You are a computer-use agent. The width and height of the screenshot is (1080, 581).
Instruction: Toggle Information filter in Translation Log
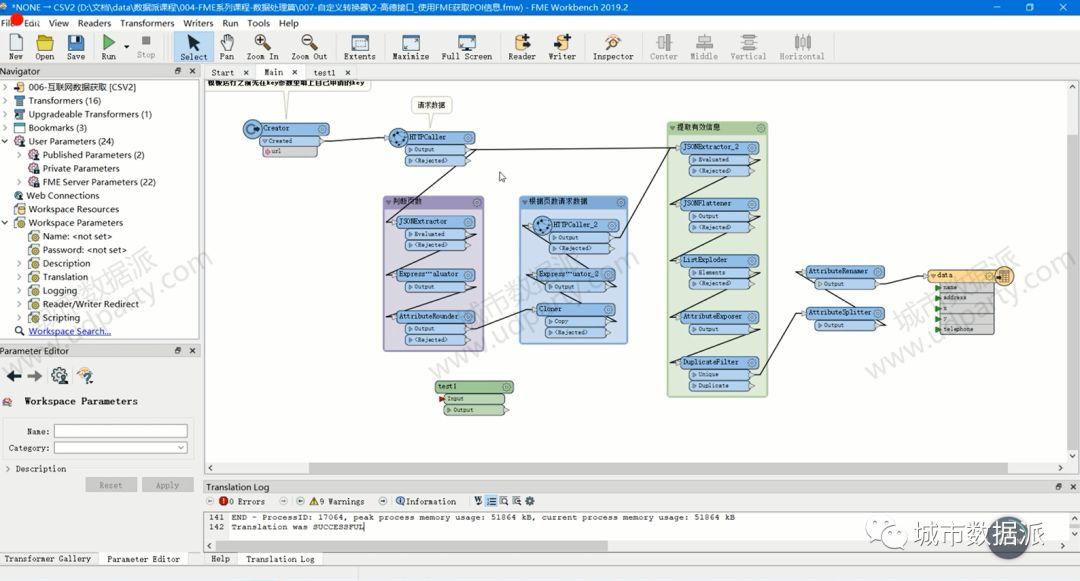pyautogui.click(x=426, y=501)
